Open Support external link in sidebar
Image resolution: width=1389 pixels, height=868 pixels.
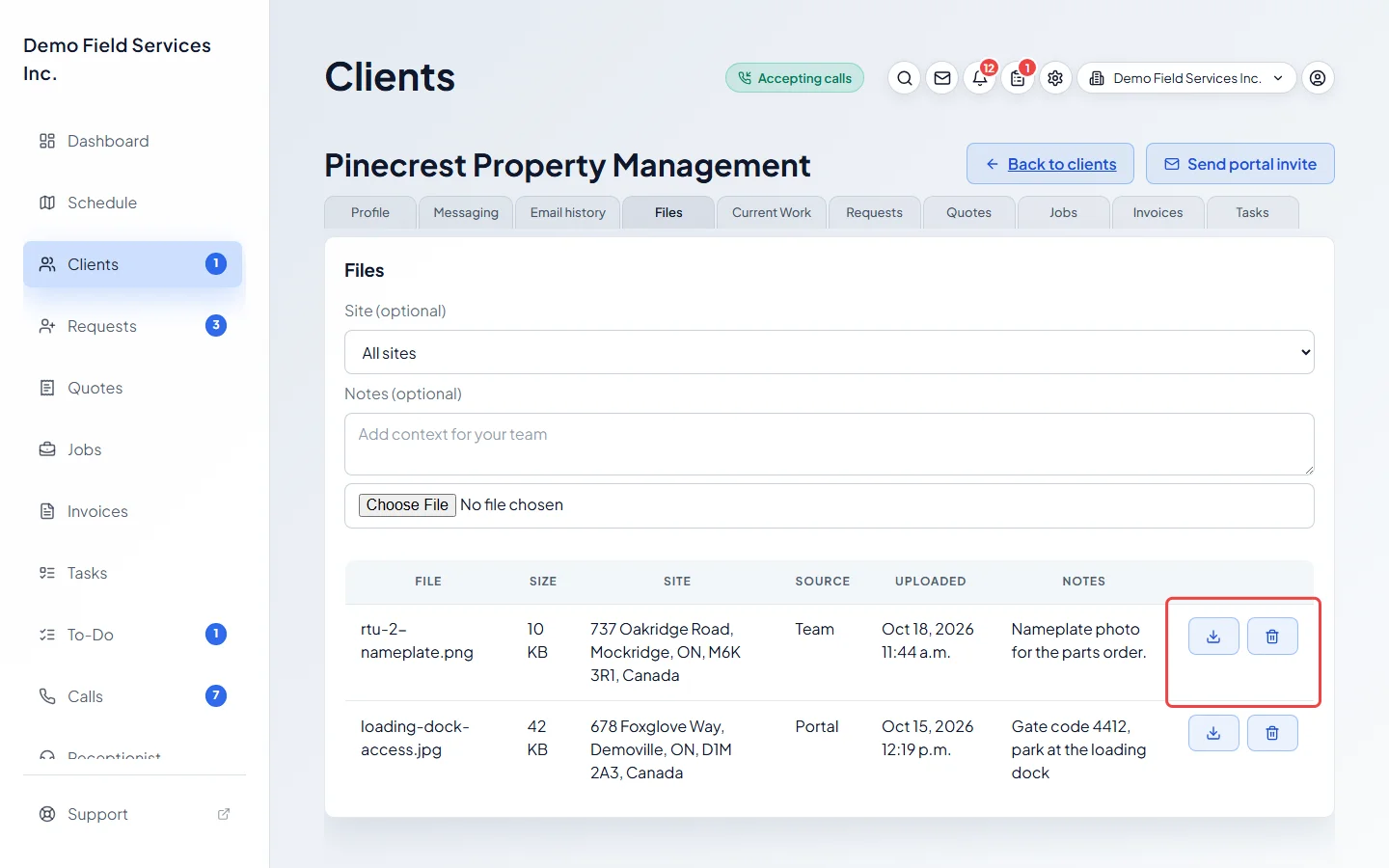click(x=133, y=814)
